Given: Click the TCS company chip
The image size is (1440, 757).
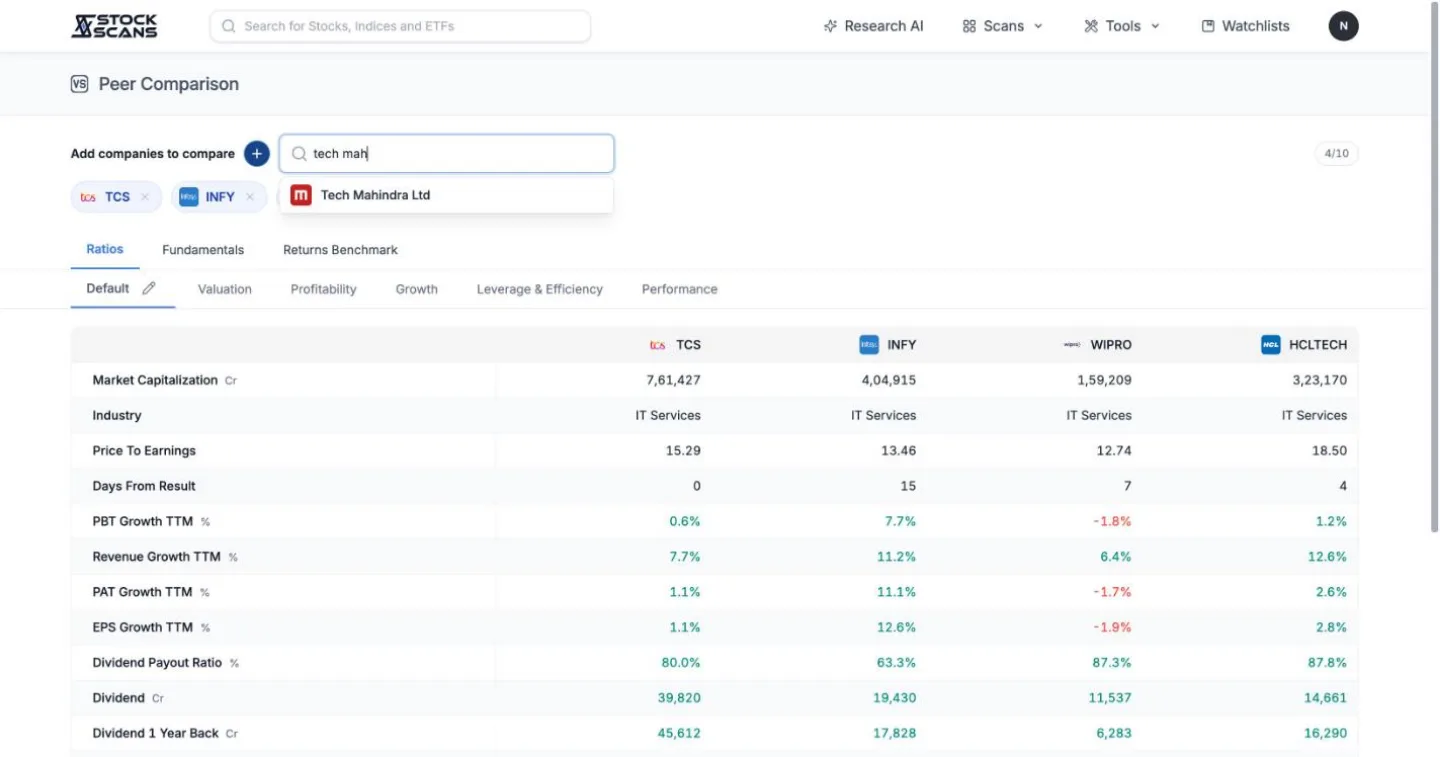Looking at the screenshot, I should click(x=116, y=197).
